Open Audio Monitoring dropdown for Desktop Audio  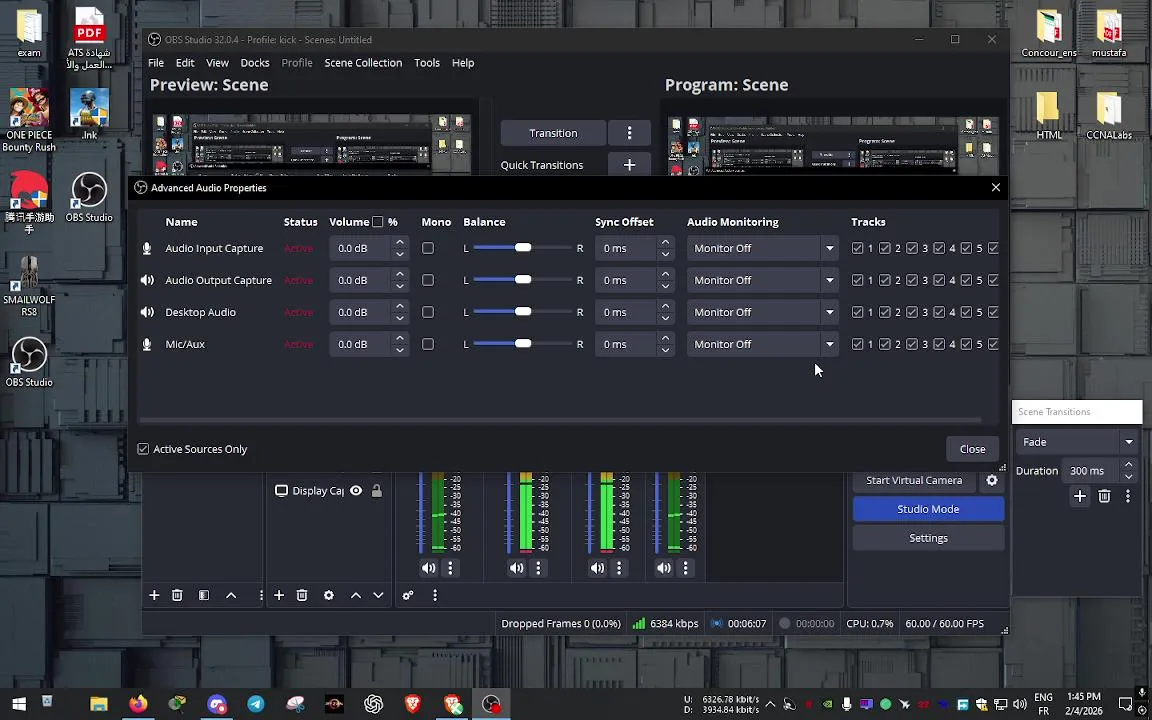[x=764, y=312]
